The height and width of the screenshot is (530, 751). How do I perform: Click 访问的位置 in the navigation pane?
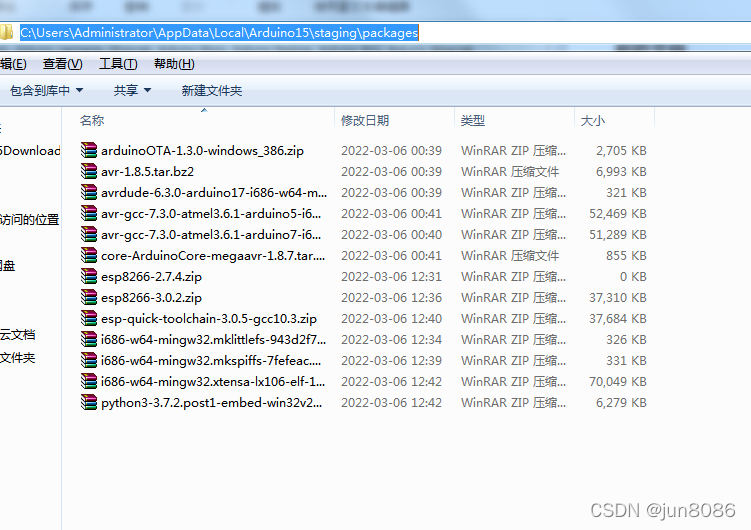[x=30, y=220]
